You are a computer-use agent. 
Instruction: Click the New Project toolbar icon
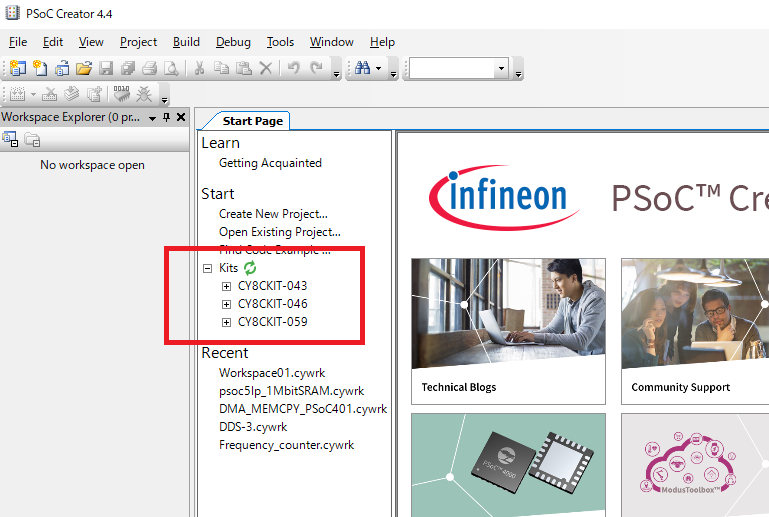pos(18,68)
